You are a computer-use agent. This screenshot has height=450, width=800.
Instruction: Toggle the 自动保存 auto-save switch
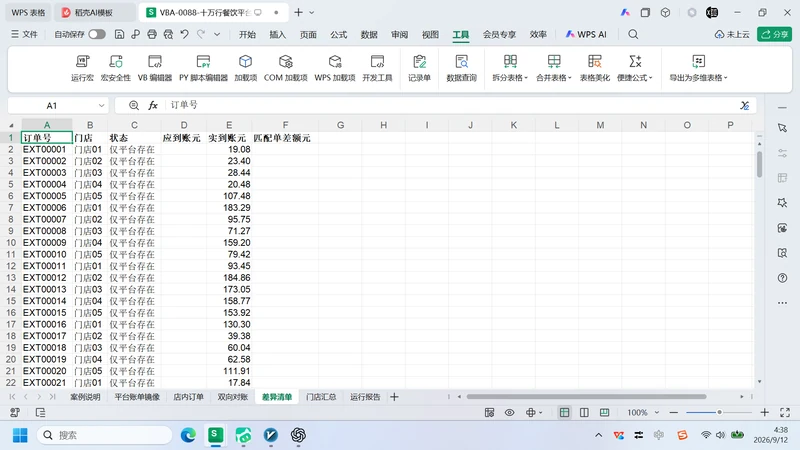point(97,34)
